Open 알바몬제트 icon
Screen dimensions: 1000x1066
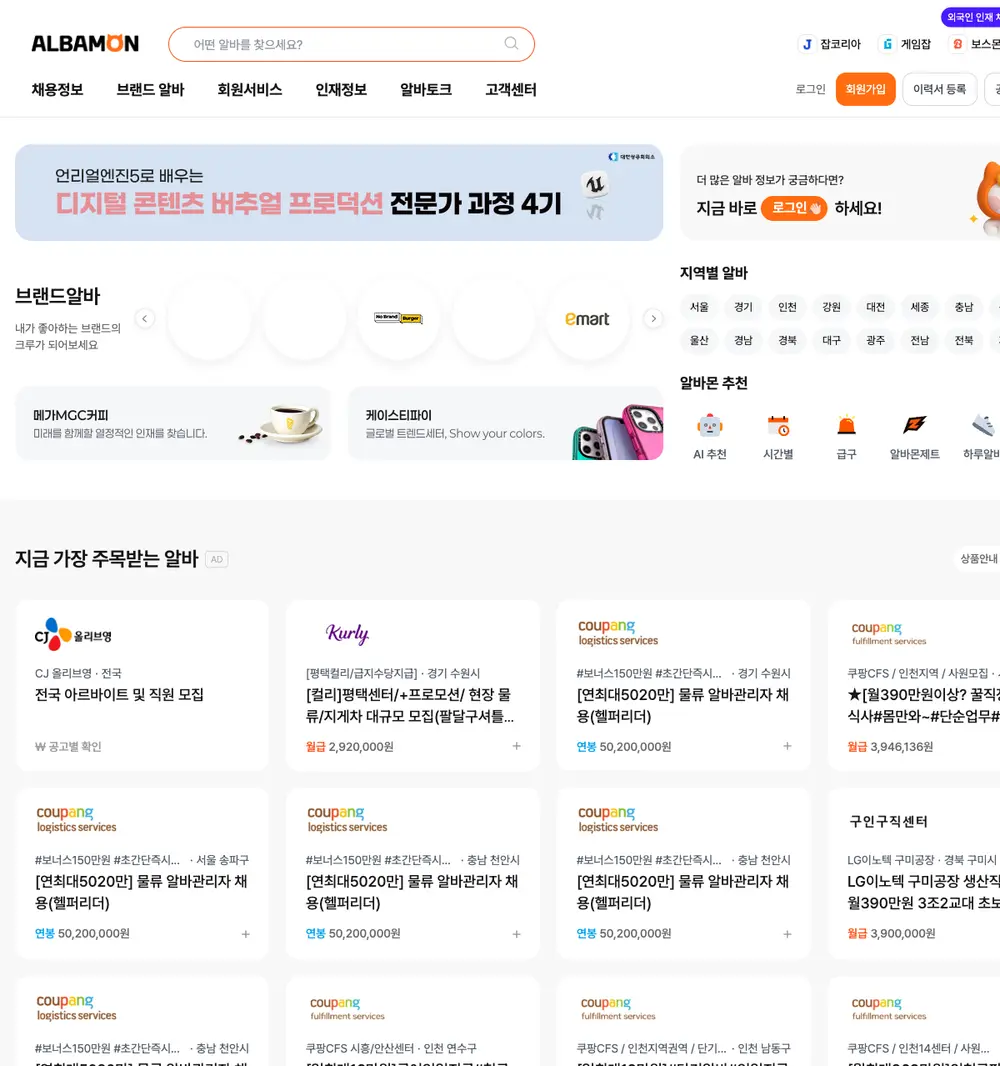914,426
